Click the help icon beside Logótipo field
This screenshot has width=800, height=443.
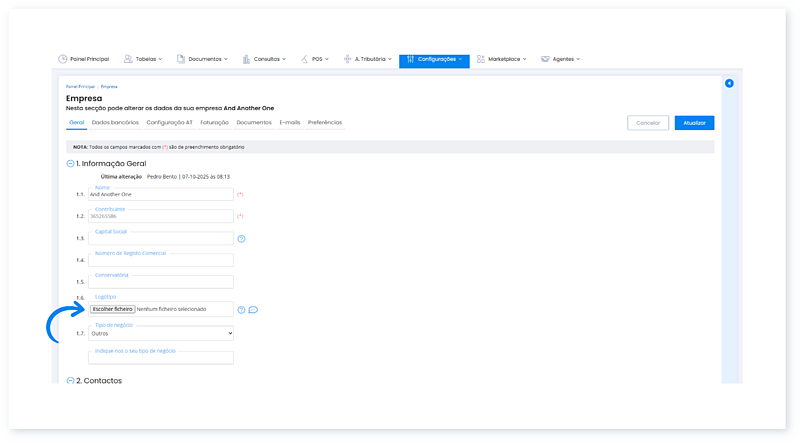pyautogui.click(x=241, y=310)
